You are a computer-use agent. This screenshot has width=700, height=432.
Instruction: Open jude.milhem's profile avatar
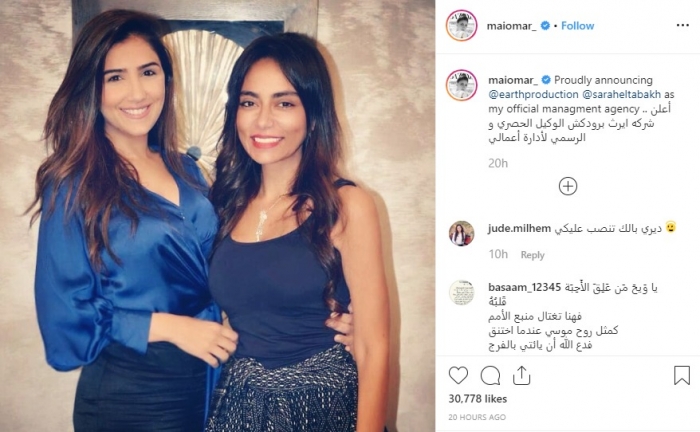(461, 233)
